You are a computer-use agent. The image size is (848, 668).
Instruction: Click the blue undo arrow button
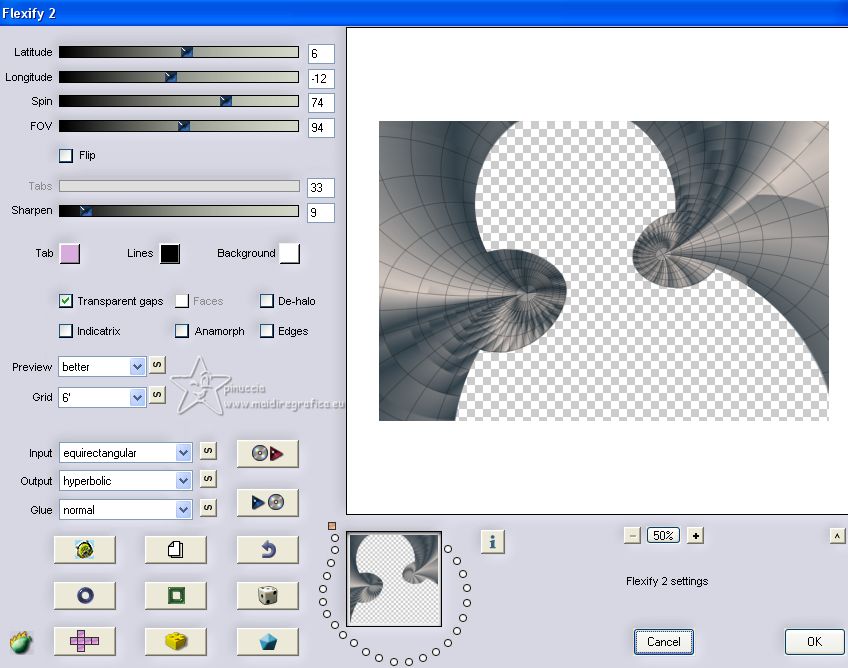268,550
